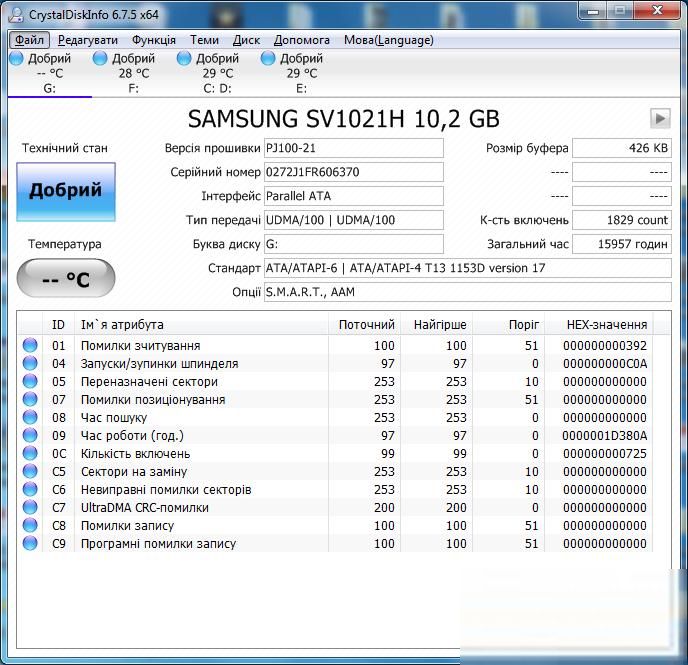688x665 pixels.
Task: Click status orb for Переназначені сектори
Action: tap(30, 381)
